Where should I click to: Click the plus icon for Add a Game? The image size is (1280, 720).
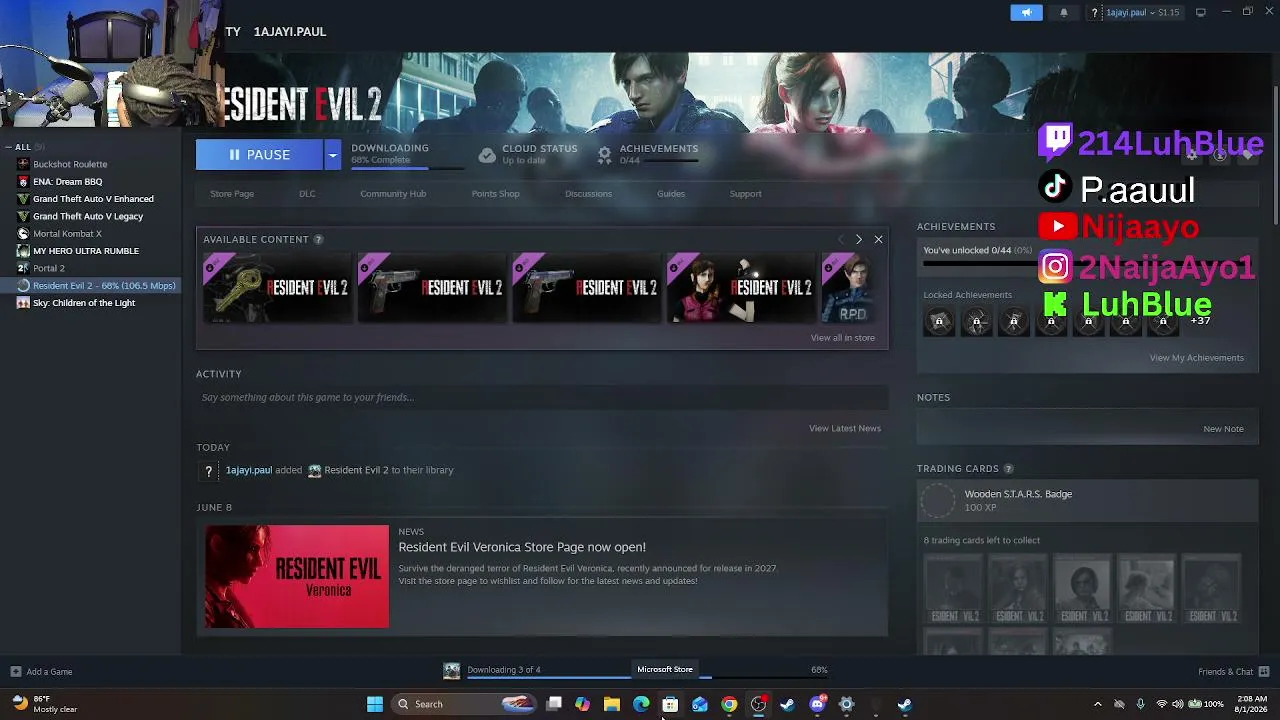tap(15, 671)
